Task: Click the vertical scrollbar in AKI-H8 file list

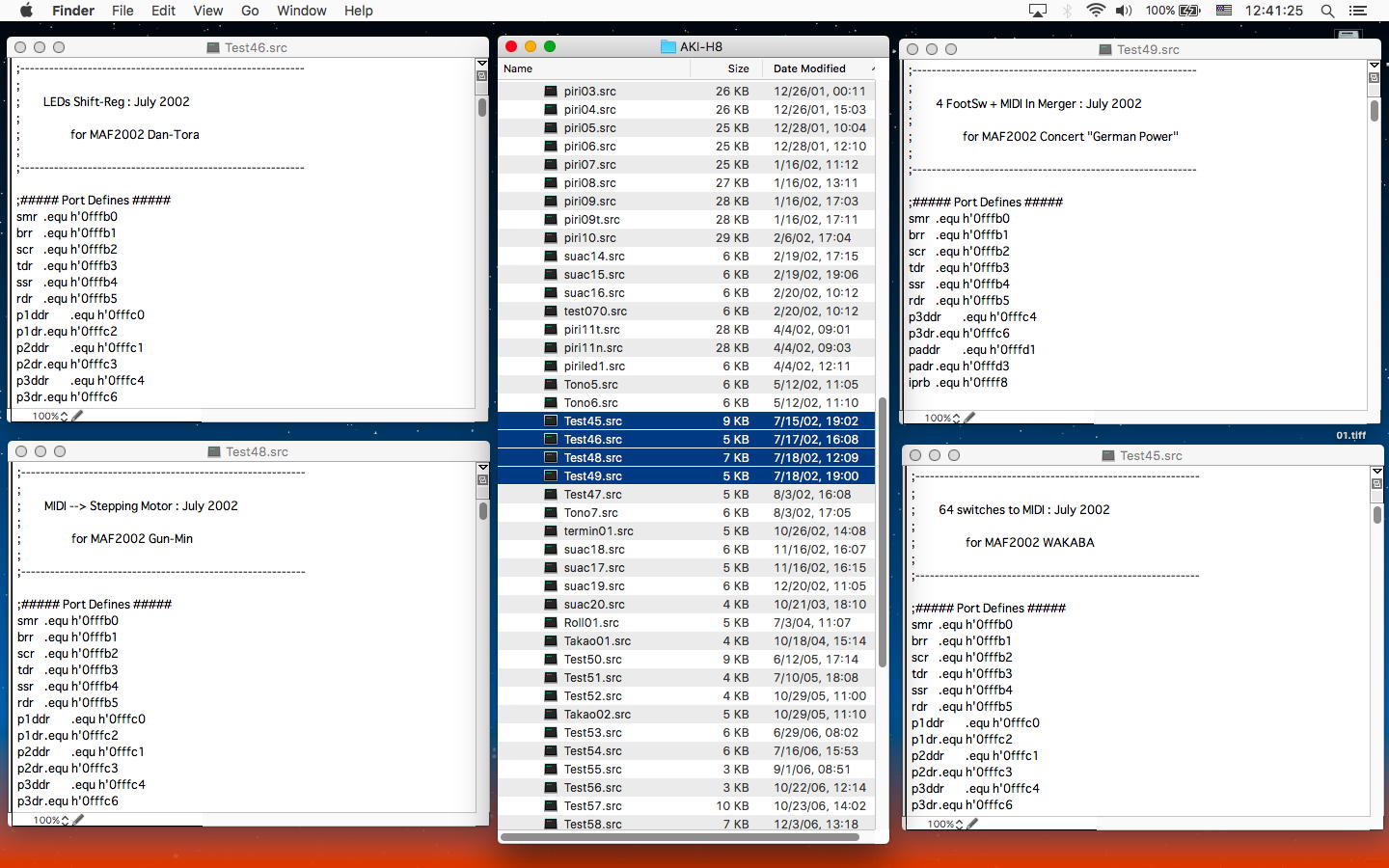Action: pos(882,532)
